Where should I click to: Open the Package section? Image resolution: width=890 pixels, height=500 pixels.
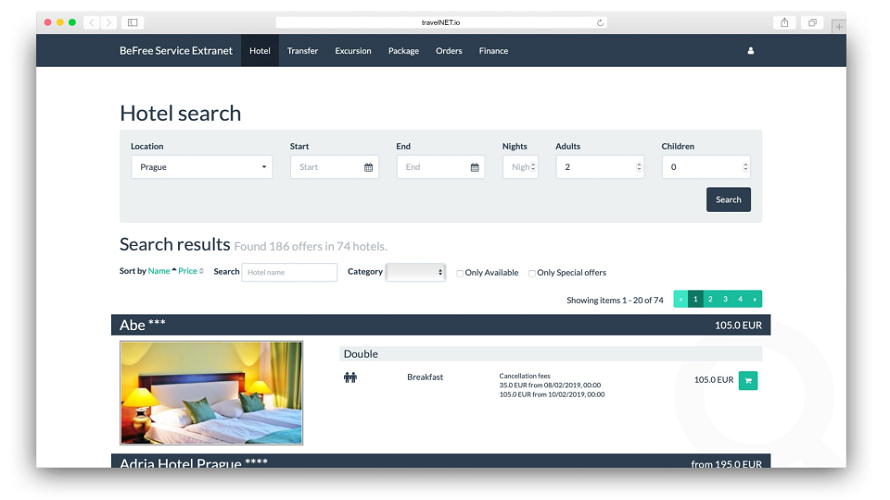[x=404, y=51]
